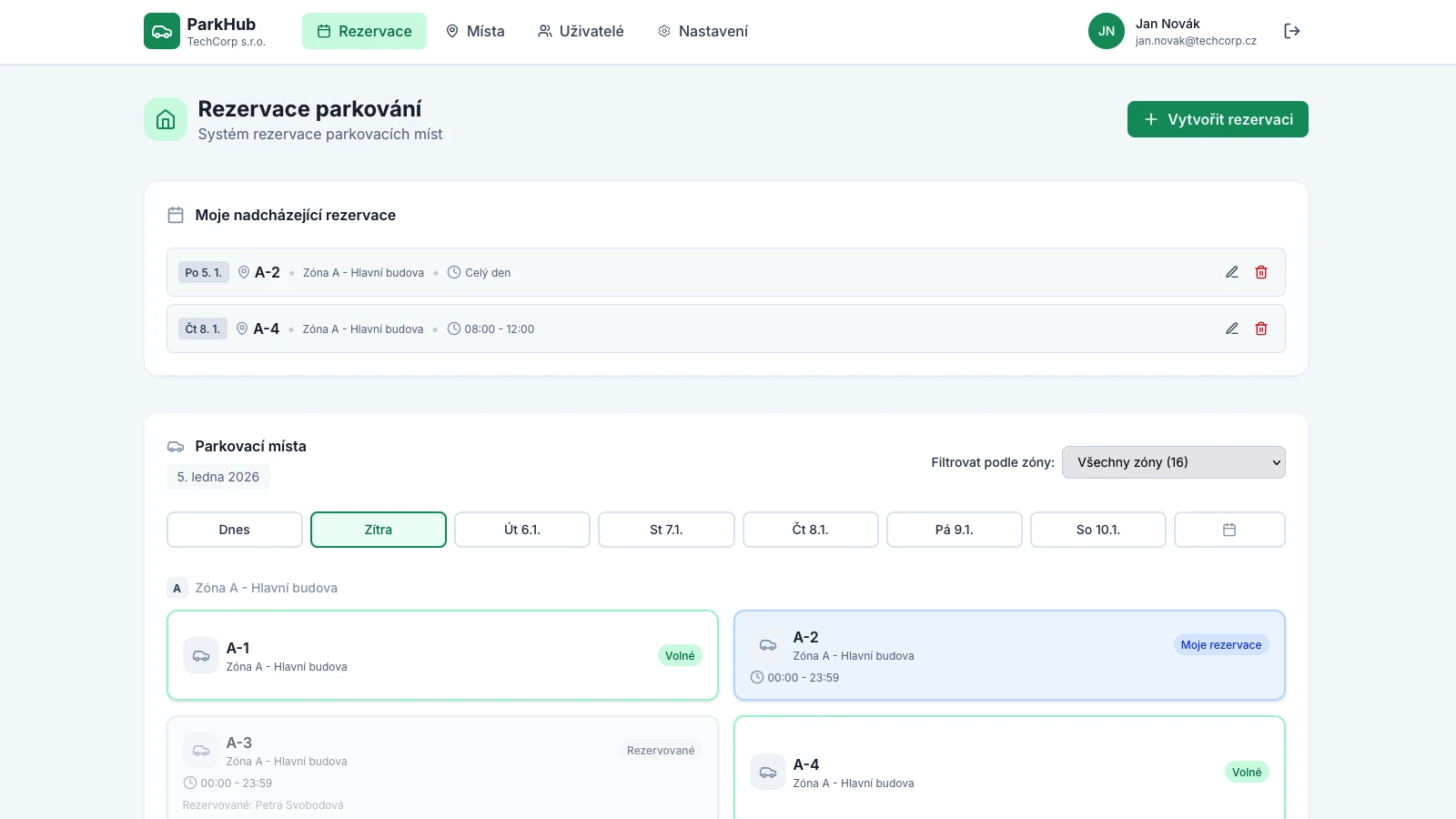
Task: Edit the A-4 reservation with pencil icon
Action: coord(1231,329)
